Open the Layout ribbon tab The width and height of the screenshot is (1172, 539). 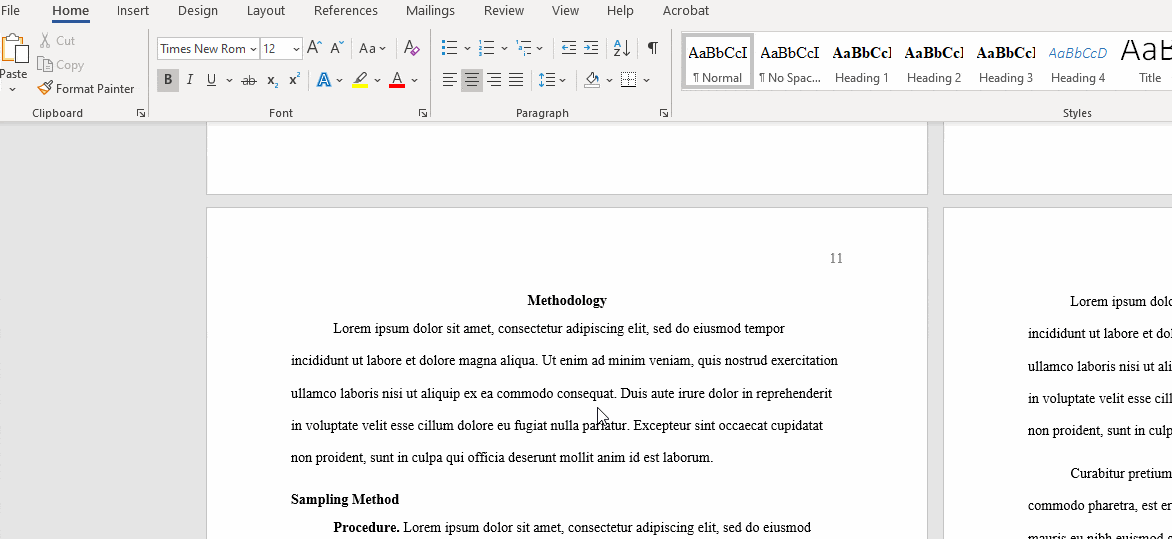[x=265, y=11]
